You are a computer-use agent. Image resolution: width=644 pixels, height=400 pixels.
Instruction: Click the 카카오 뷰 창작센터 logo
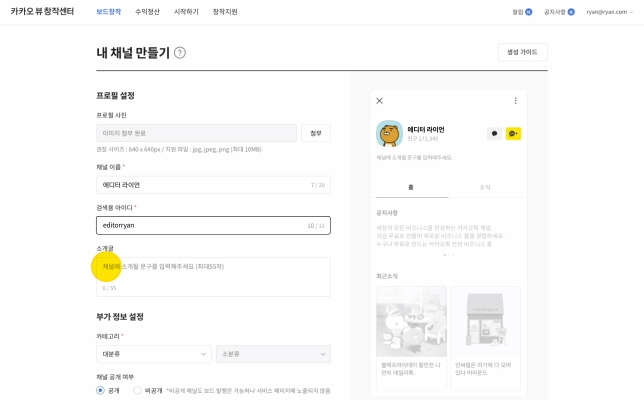click(42, 11)
